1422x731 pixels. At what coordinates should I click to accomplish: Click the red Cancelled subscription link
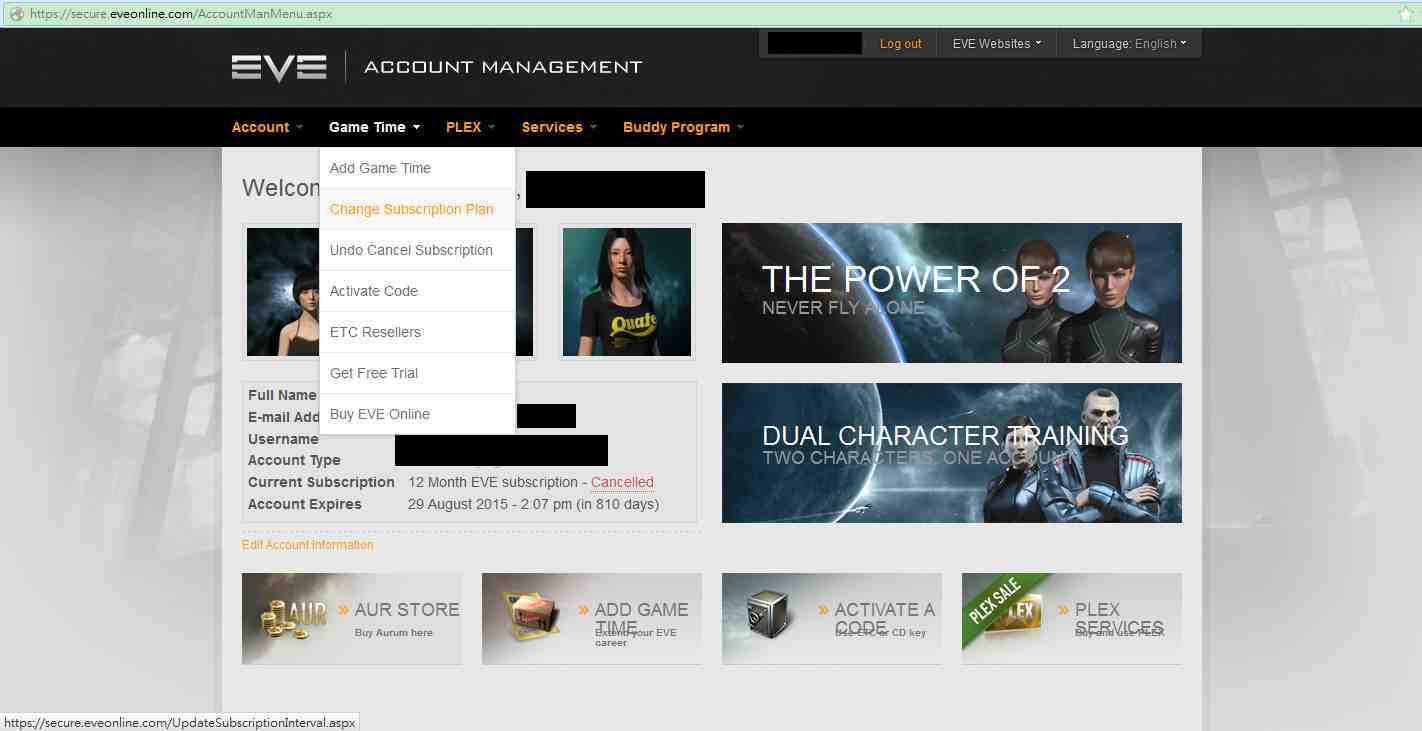click(622, 482)
